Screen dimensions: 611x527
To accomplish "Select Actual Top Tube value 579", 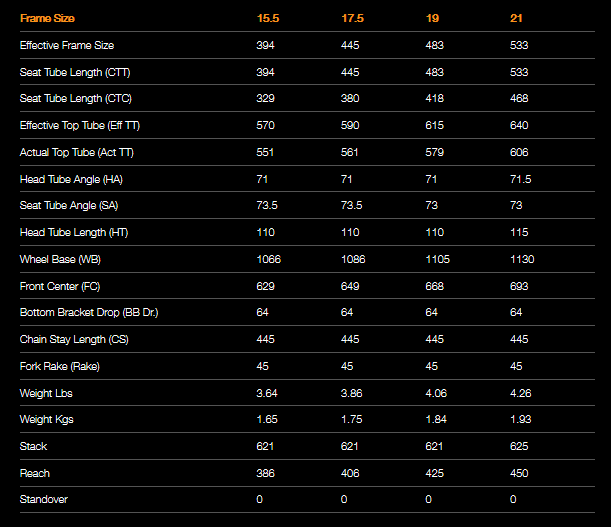I will (x=435, y=152).
